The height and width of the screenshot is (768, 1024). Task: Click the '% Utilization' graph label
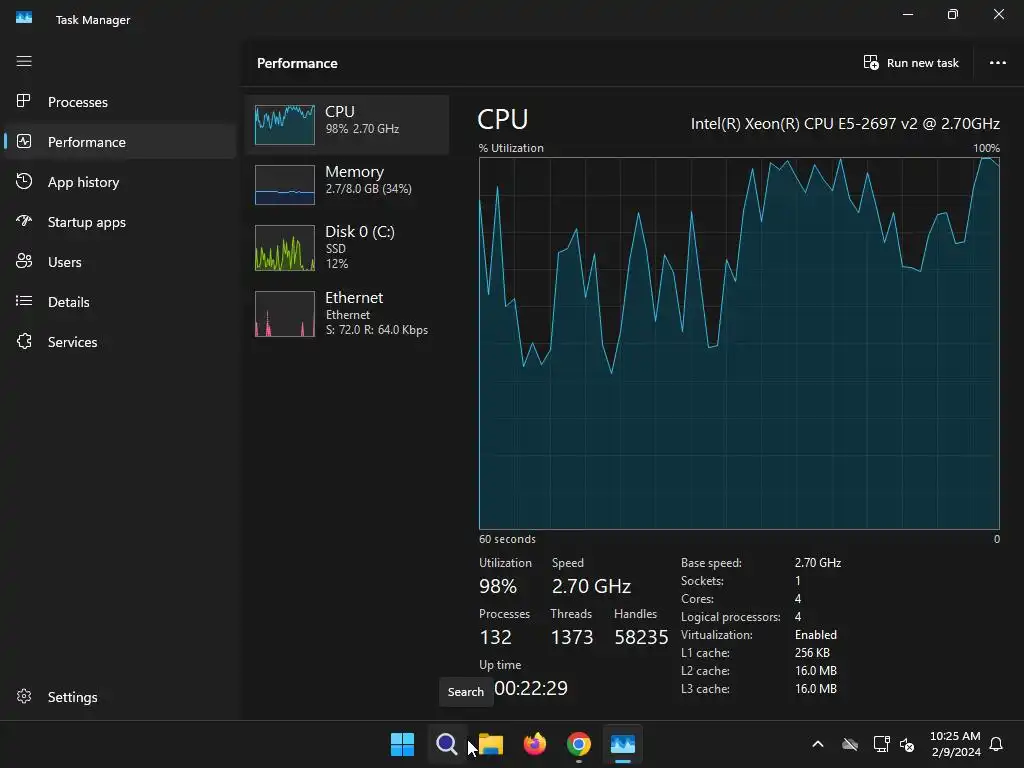[511, 148]
